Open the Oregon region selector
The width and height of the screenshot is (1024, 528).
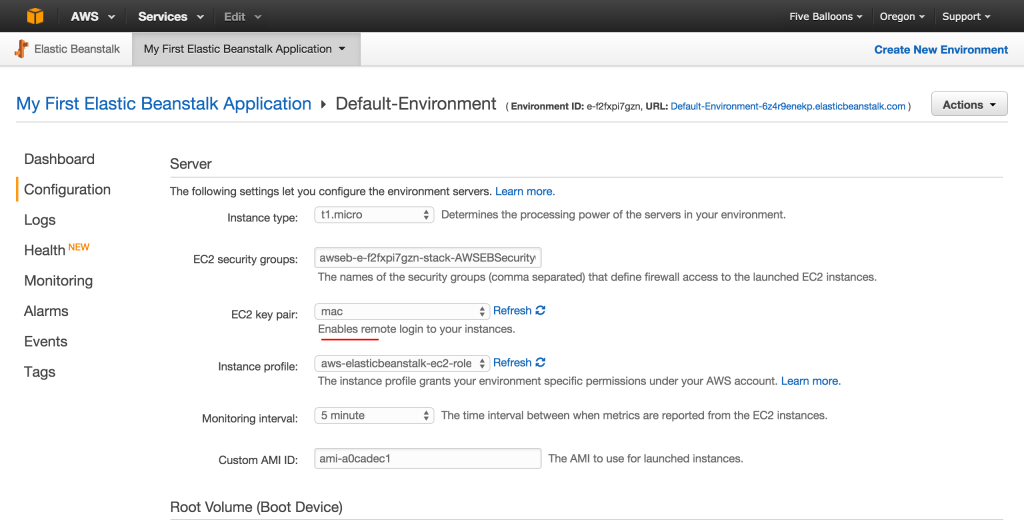click(x=902, y=16)
